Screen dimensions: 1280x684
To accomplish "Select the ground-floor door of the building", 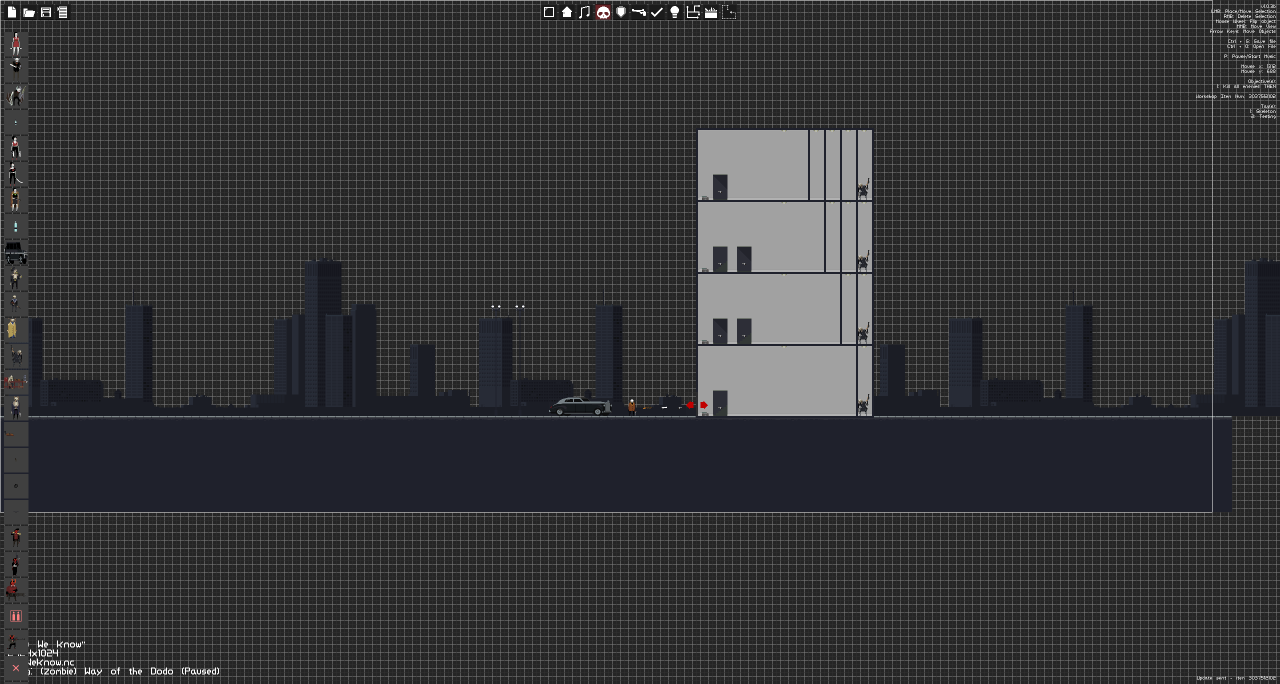I will [720, 403].
